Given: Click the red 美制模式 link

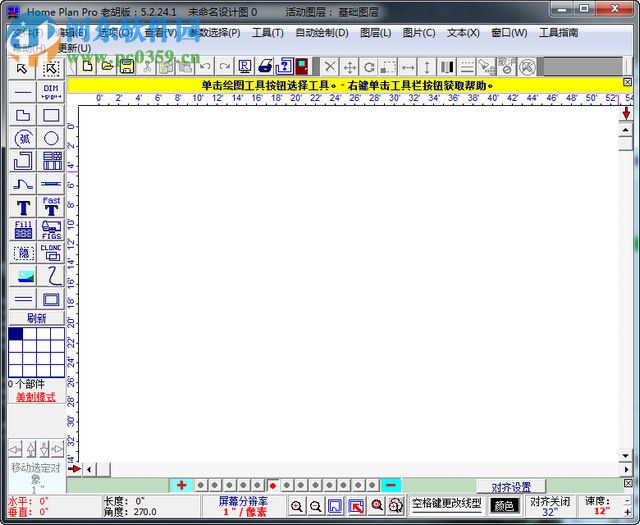Looking at the screenshot, I should point(36,396).
